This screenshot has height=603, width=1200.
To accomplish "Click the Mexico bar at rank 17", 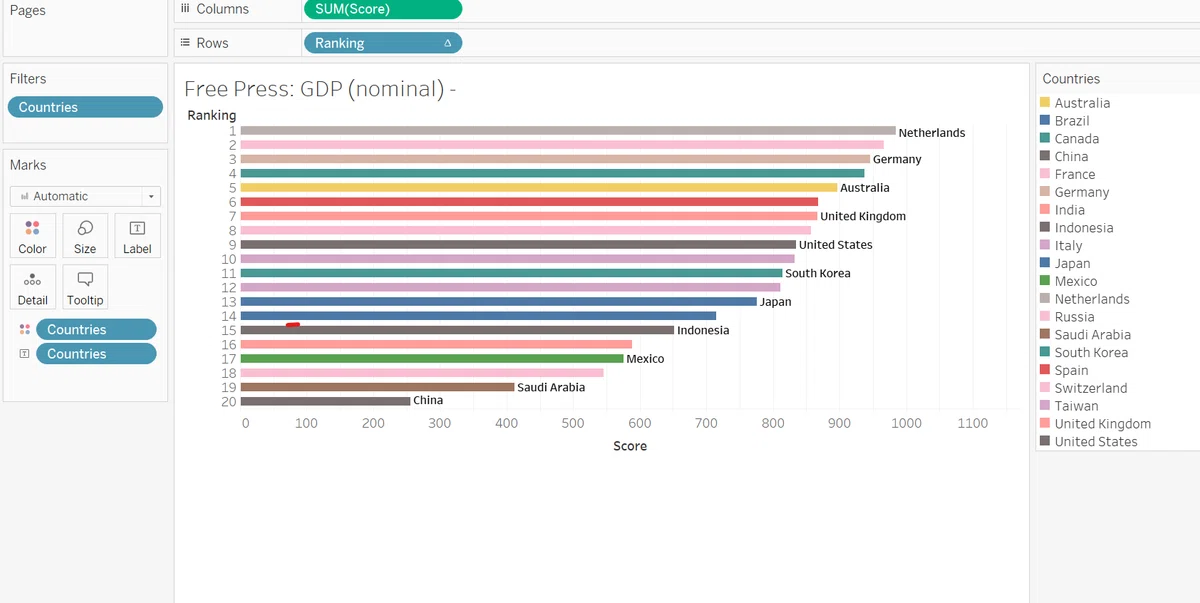I will (x=432, y=358).
